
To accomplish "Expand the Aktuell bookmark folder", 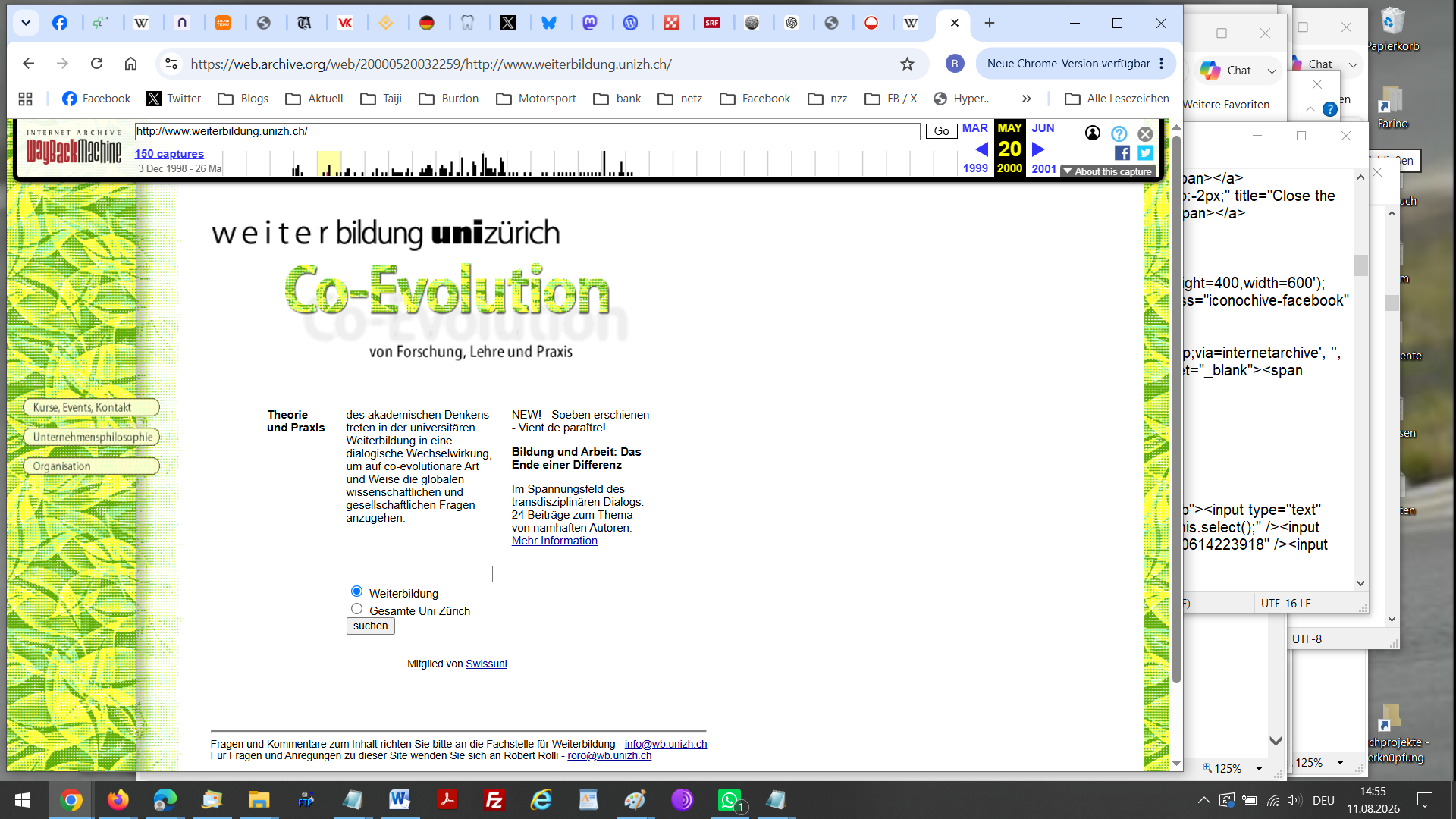I will (314, 99).
